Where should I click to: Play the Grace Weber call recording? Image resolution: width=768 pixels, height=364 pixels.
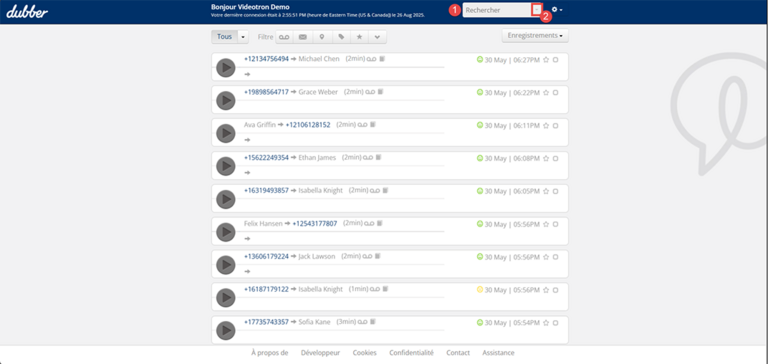pyautogui.click(x=225, y=100)
